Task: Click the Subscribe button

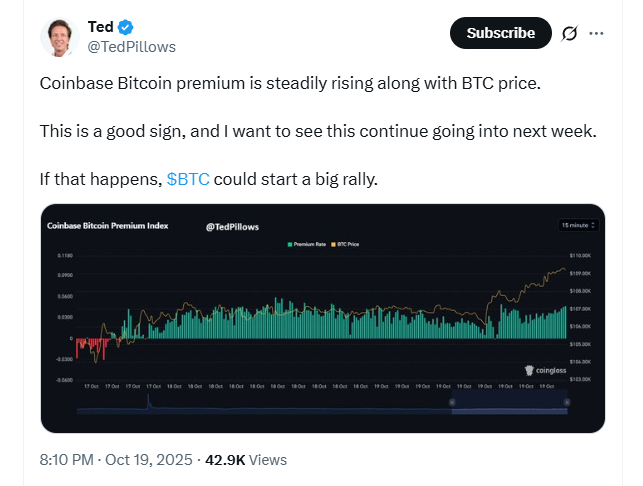Action: (500, 33)
